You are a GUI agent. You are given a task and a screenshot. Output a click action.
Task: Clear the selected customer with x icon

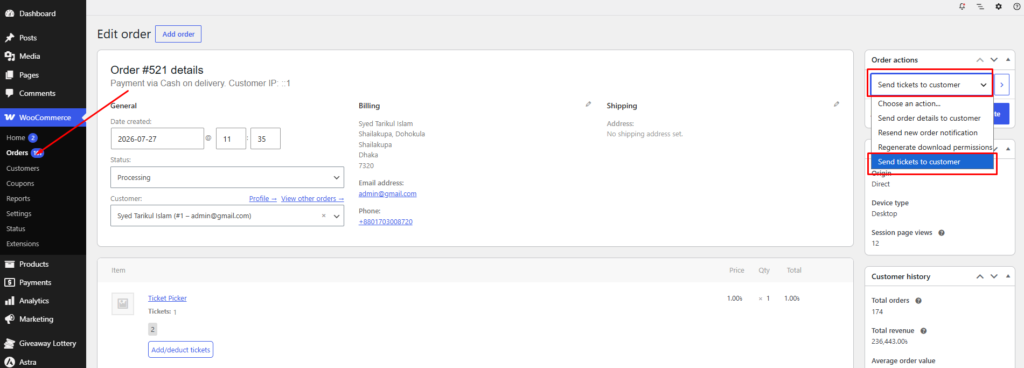[x=323, y=215]
